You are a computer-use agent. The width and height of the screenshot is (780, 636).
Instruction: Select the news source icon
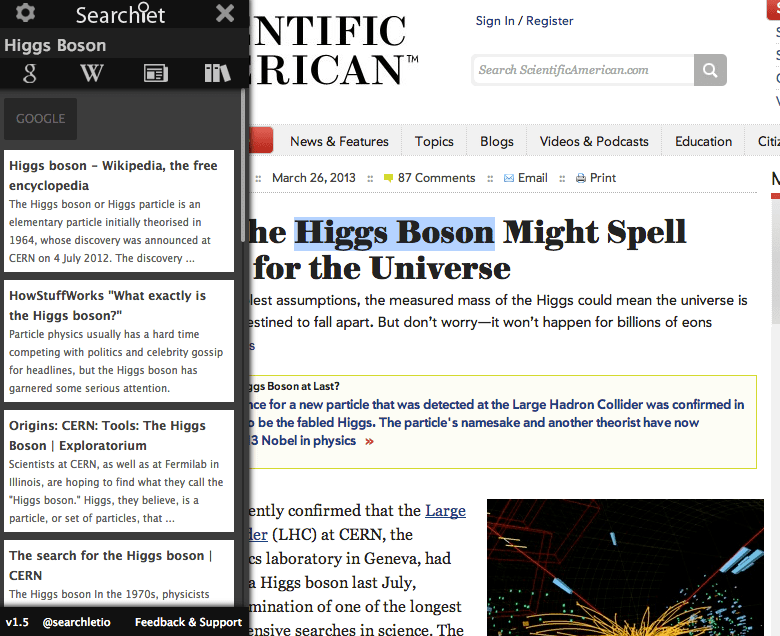(155, 73)
